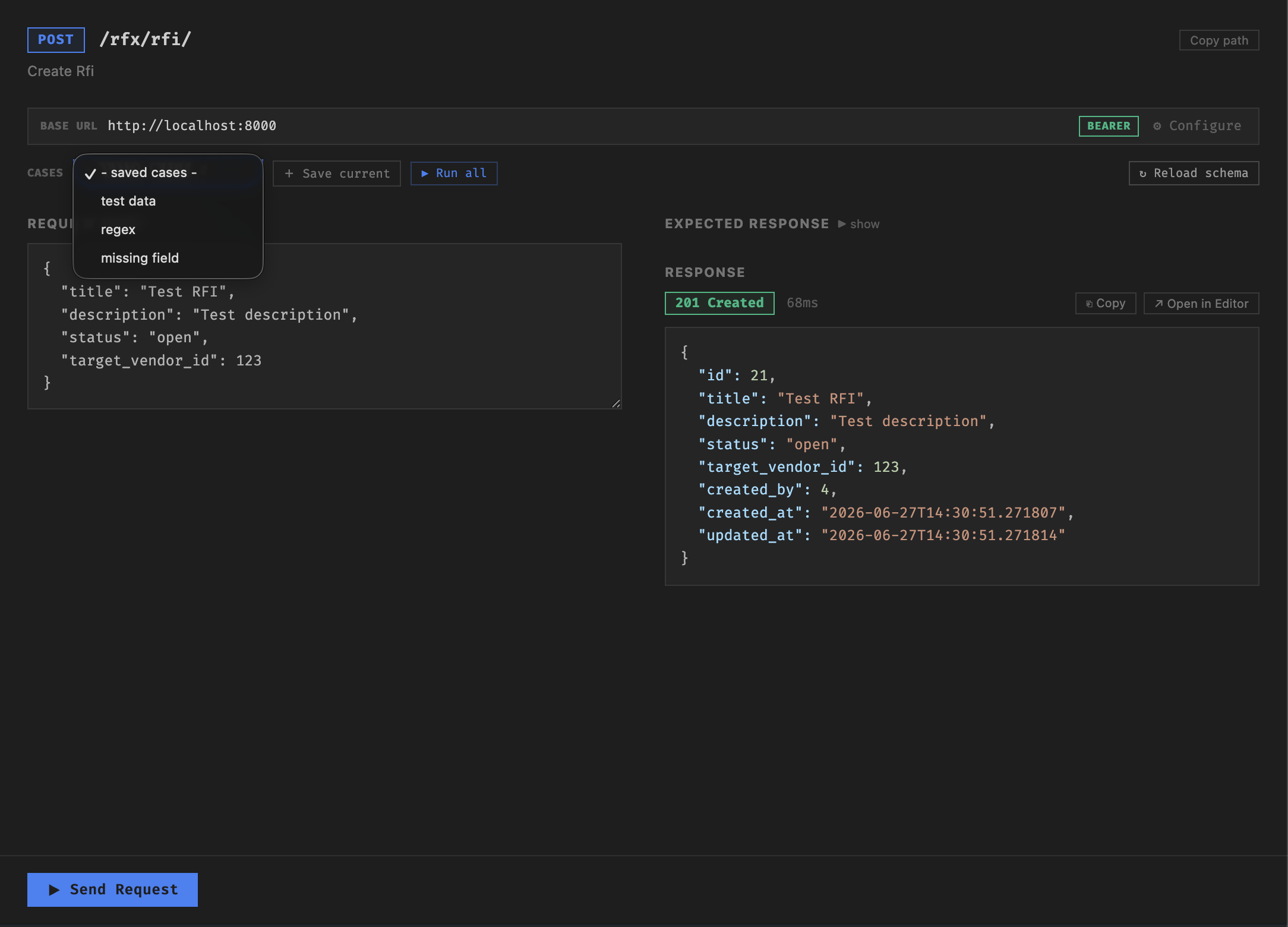Click the 201 Created status badge
This screenshot has height=927, width=1288.
(x=719, y=303)
